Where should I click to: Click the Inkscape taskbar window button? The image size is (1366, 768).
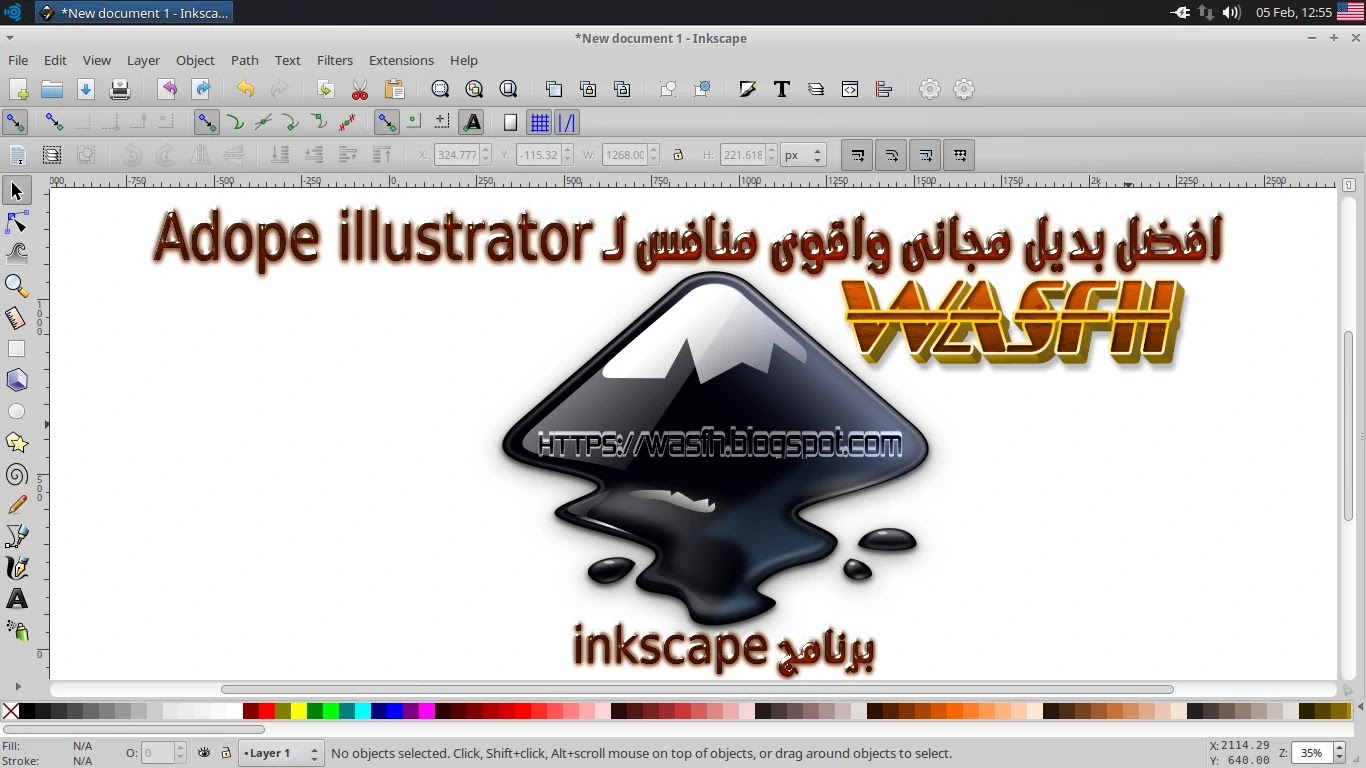click(x=134, y=12)
